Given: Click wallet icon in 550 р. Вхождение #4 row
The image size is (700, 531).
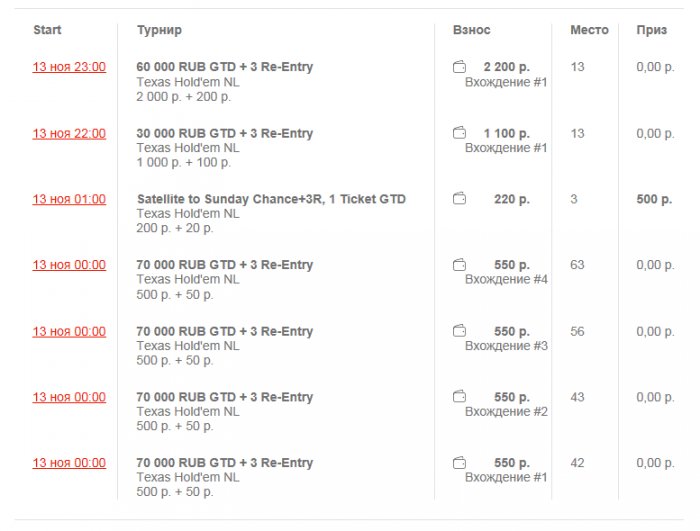Looking at the screenshot, I should click(x=459, y=265).
